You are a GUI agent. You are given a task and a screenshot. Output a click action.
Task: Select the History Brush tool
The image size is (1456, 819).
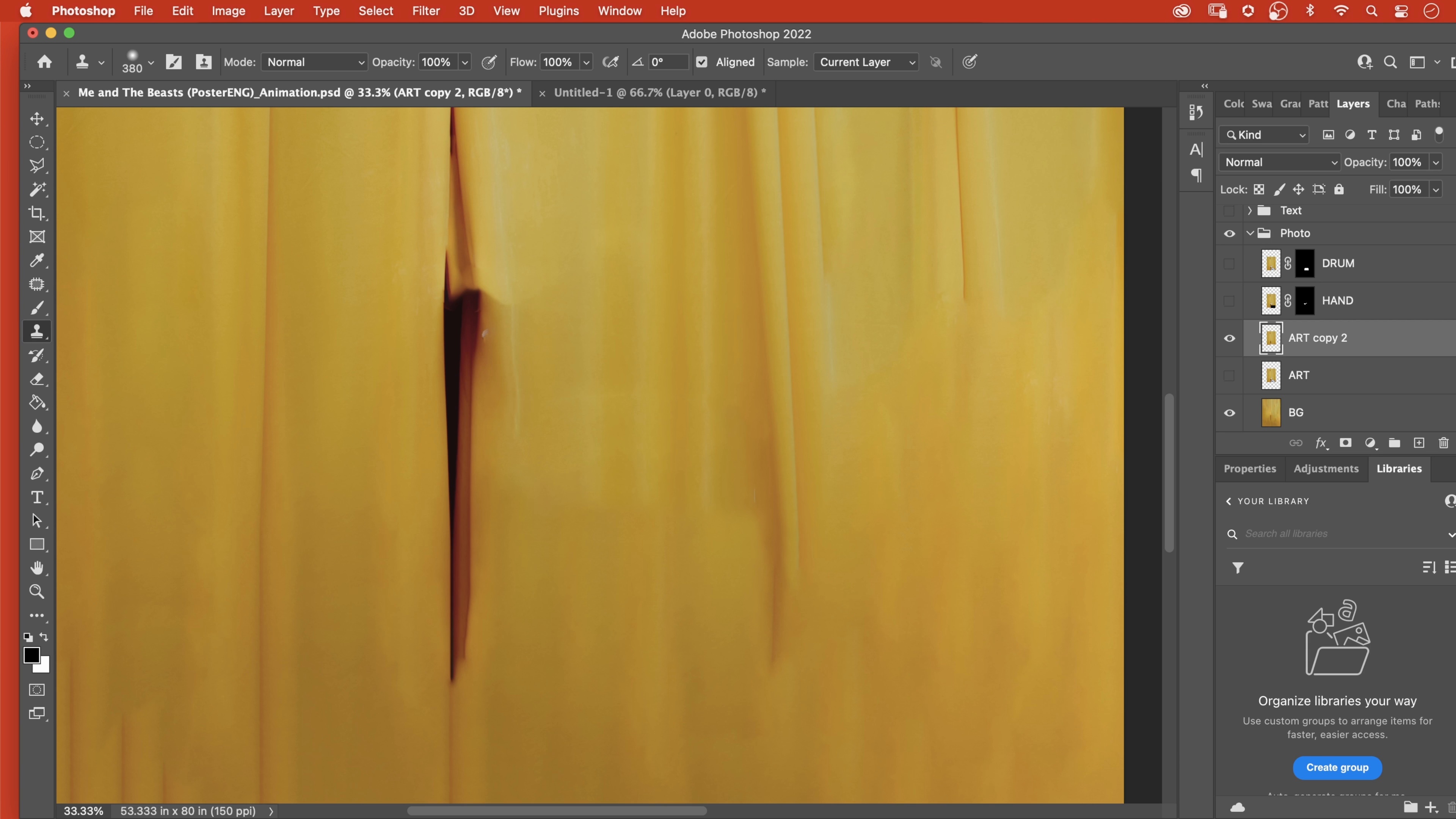37,356
